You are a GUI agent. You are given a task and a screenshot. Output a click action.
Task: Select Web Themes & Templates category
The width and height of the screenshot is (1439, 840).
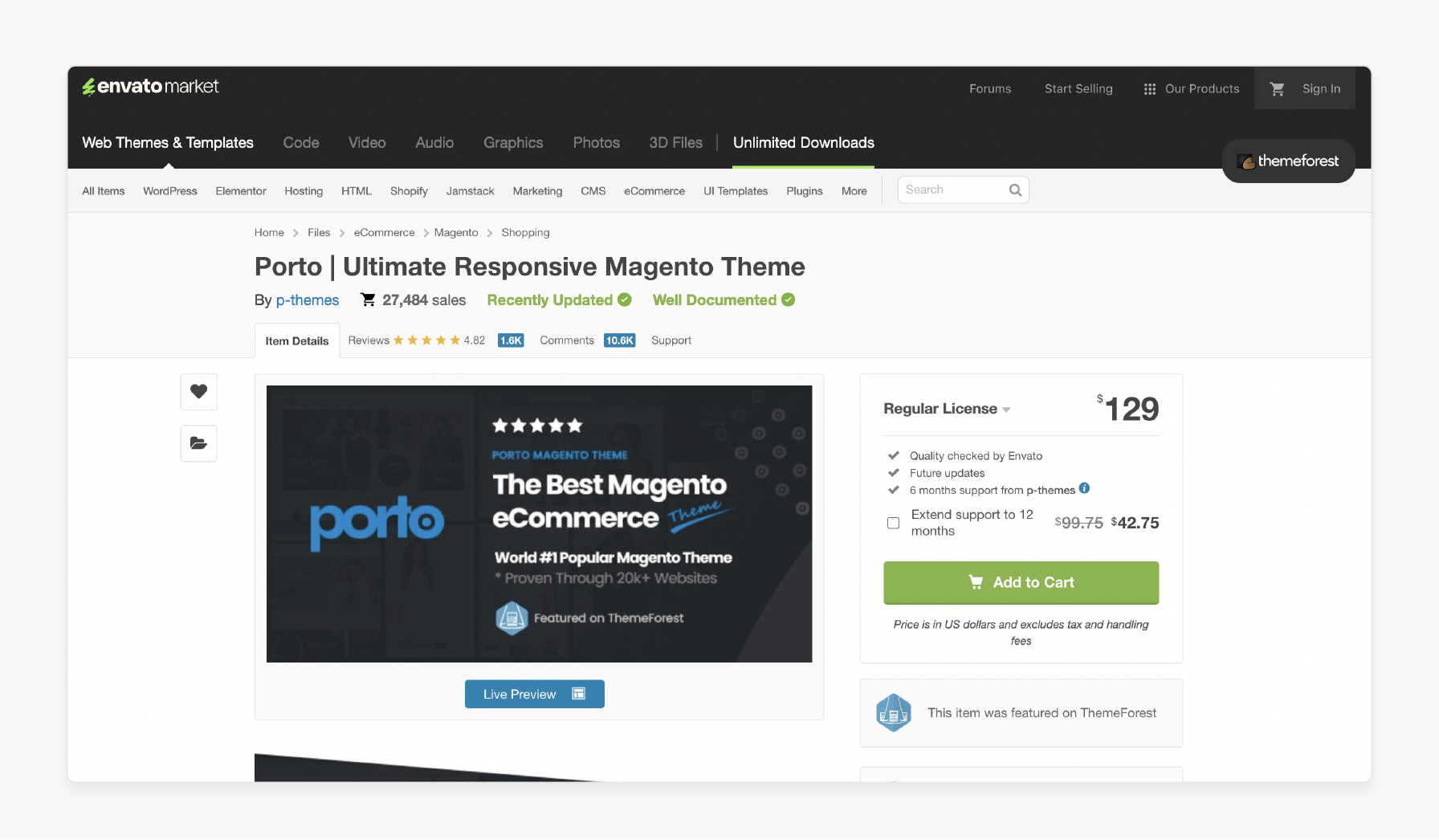pyautogui.click(x=168, y=143)
